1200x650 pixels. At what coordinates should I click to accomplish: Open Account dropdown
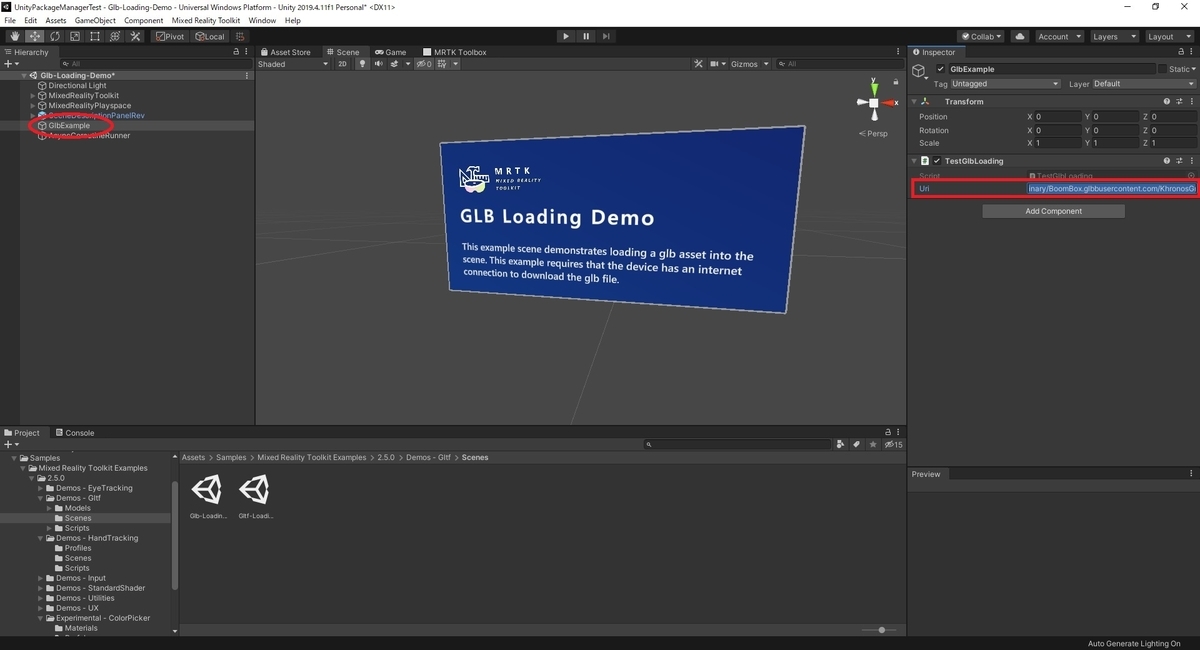click(x=1058, y=37)
